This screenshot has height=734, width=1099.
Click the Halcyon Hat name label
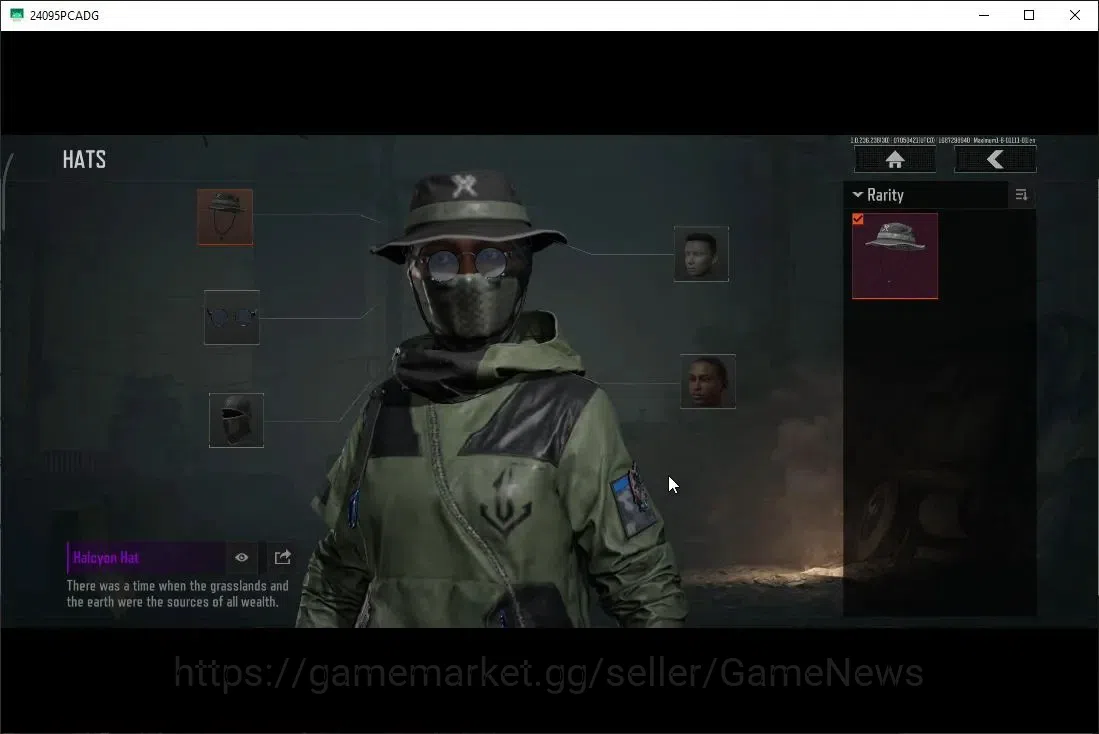click(107, 558)
